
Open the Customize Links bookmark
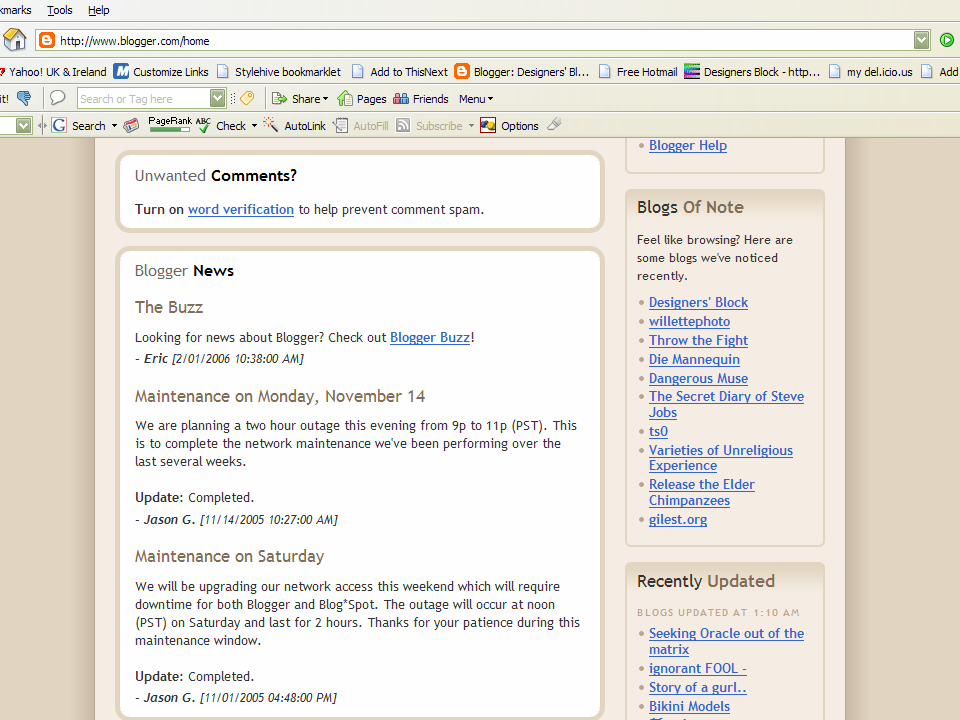click(x=161, y=72)
